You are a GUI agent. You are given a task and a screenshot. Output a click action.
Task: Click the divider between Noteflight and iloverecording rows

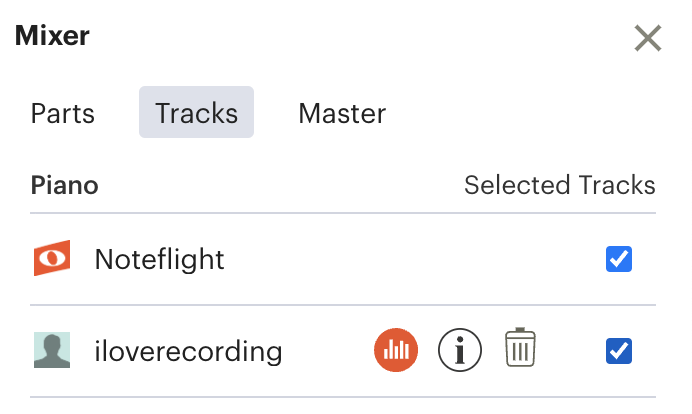pos(343,305)
